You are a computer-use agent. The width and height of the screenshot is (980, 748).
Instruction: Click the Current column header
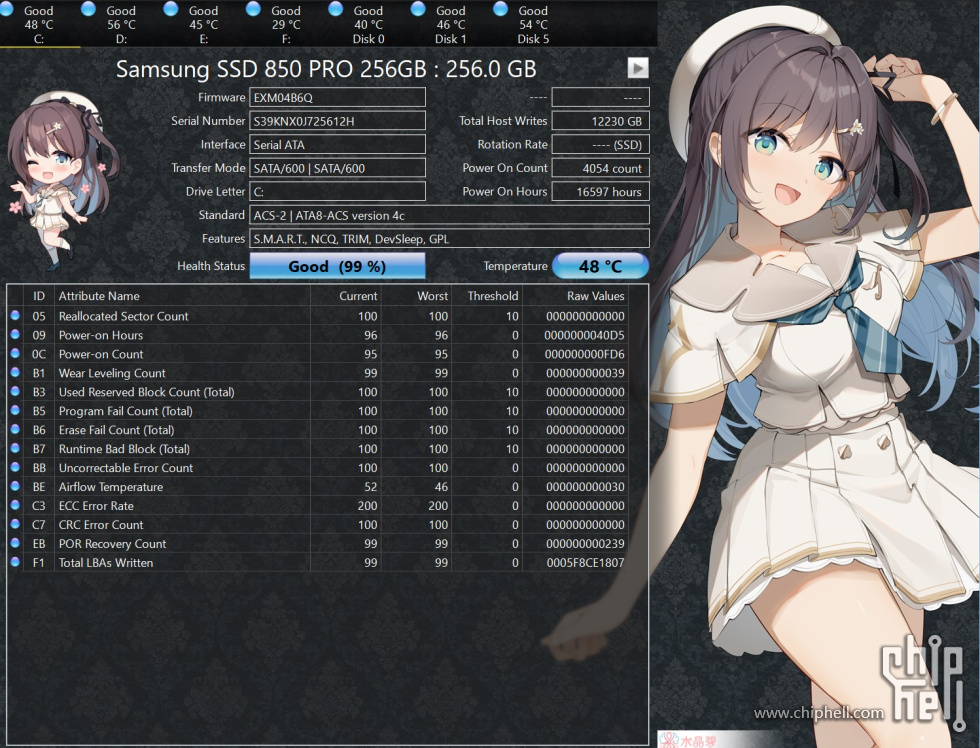pos(345,296)
